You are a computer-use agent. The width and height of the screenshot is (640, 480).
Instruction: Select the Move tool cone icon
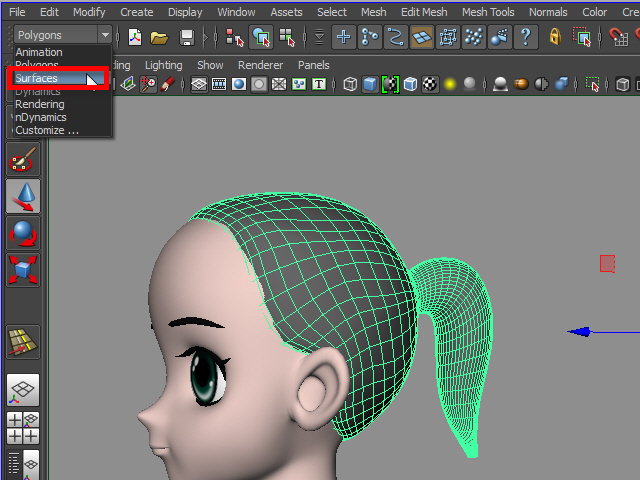click(x=23, y=196)
